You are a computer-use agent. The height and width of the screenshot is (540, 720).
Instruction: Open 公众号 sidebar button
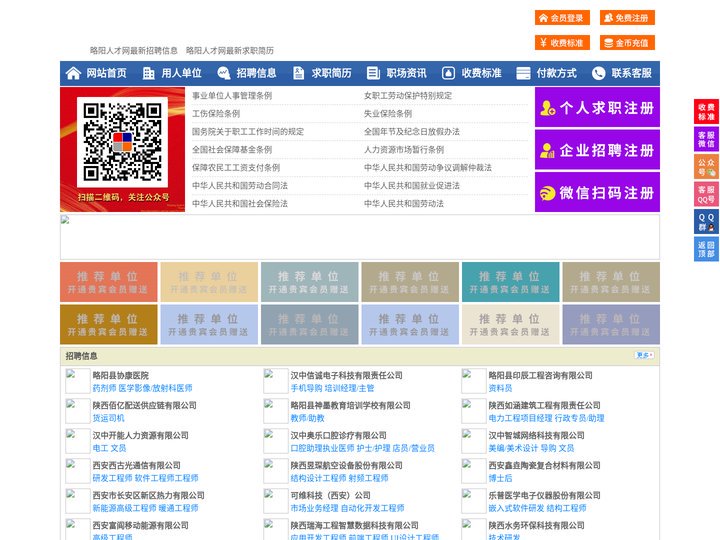pos(706,167)
